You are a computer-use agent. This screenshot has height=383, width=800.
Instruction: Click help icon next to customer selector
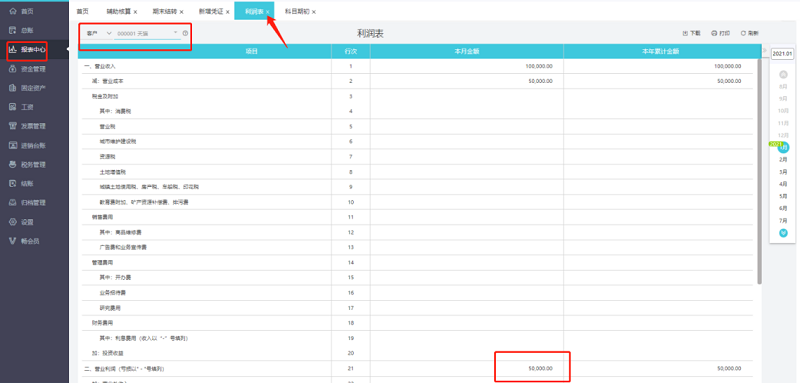pyautogui.click(x=185, y=33)
